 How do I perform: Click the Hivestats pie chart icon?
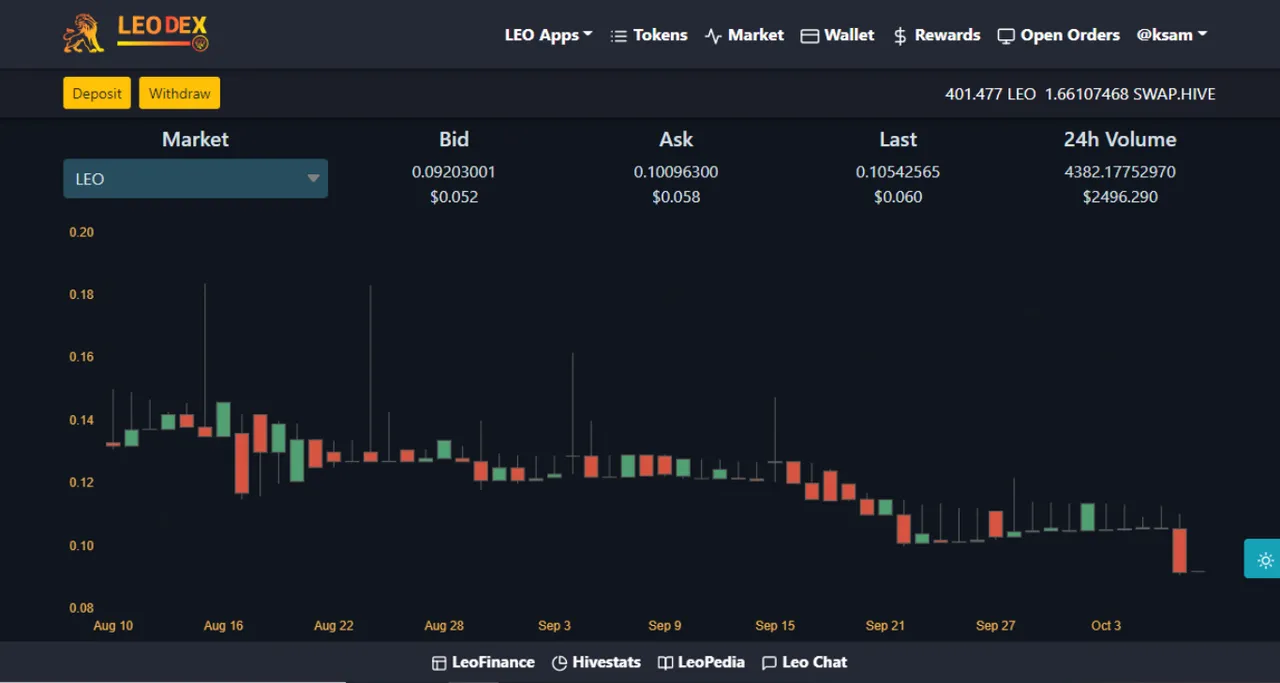[x=560, y=663]
